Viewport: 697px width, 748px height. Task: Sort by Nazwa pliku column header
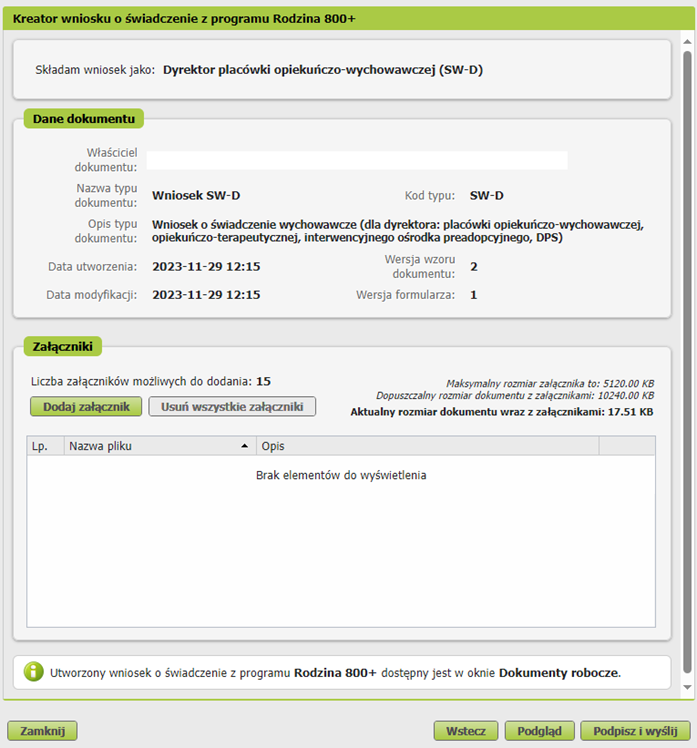pyautogui.click(x=160, y=446)
